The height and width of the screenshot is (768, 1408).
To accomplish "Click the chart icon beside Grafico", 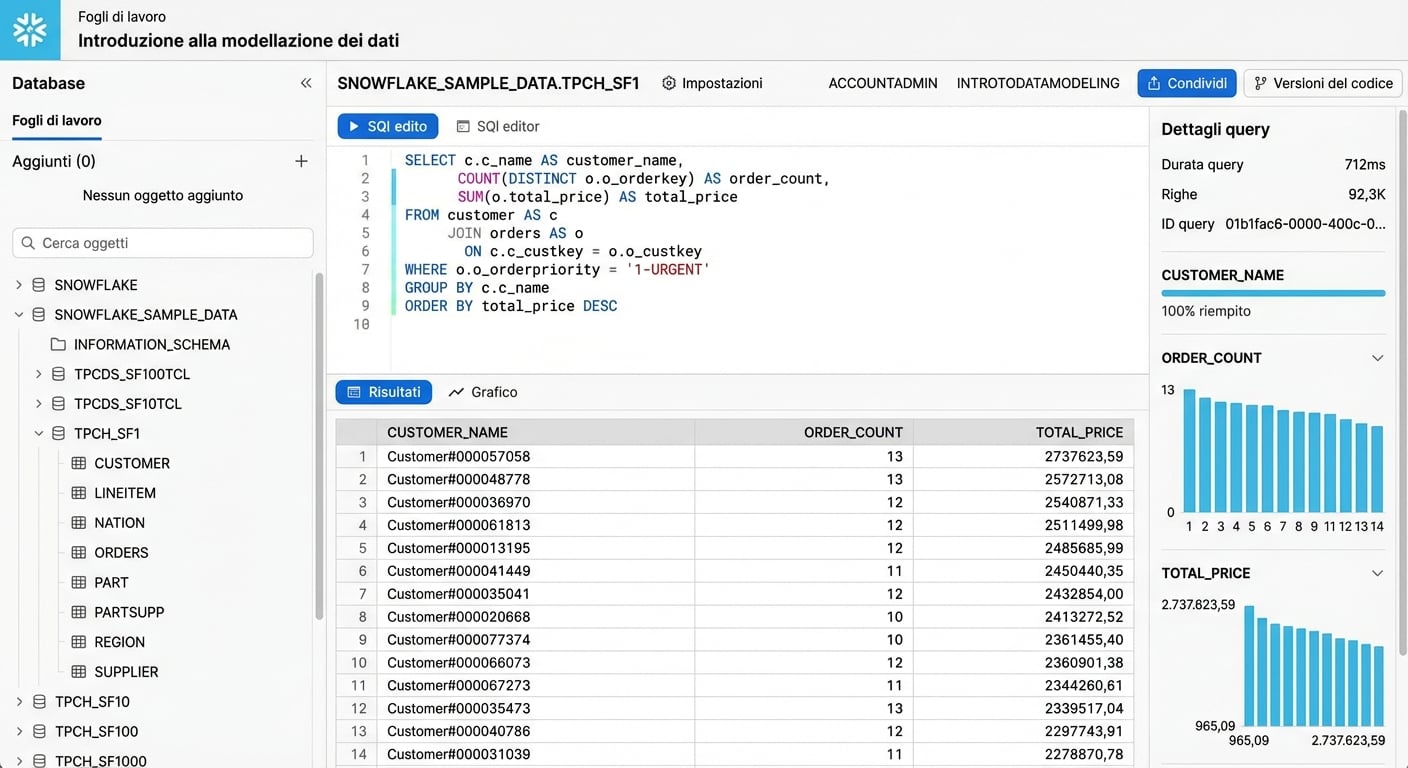I will (x=457, y=392).
